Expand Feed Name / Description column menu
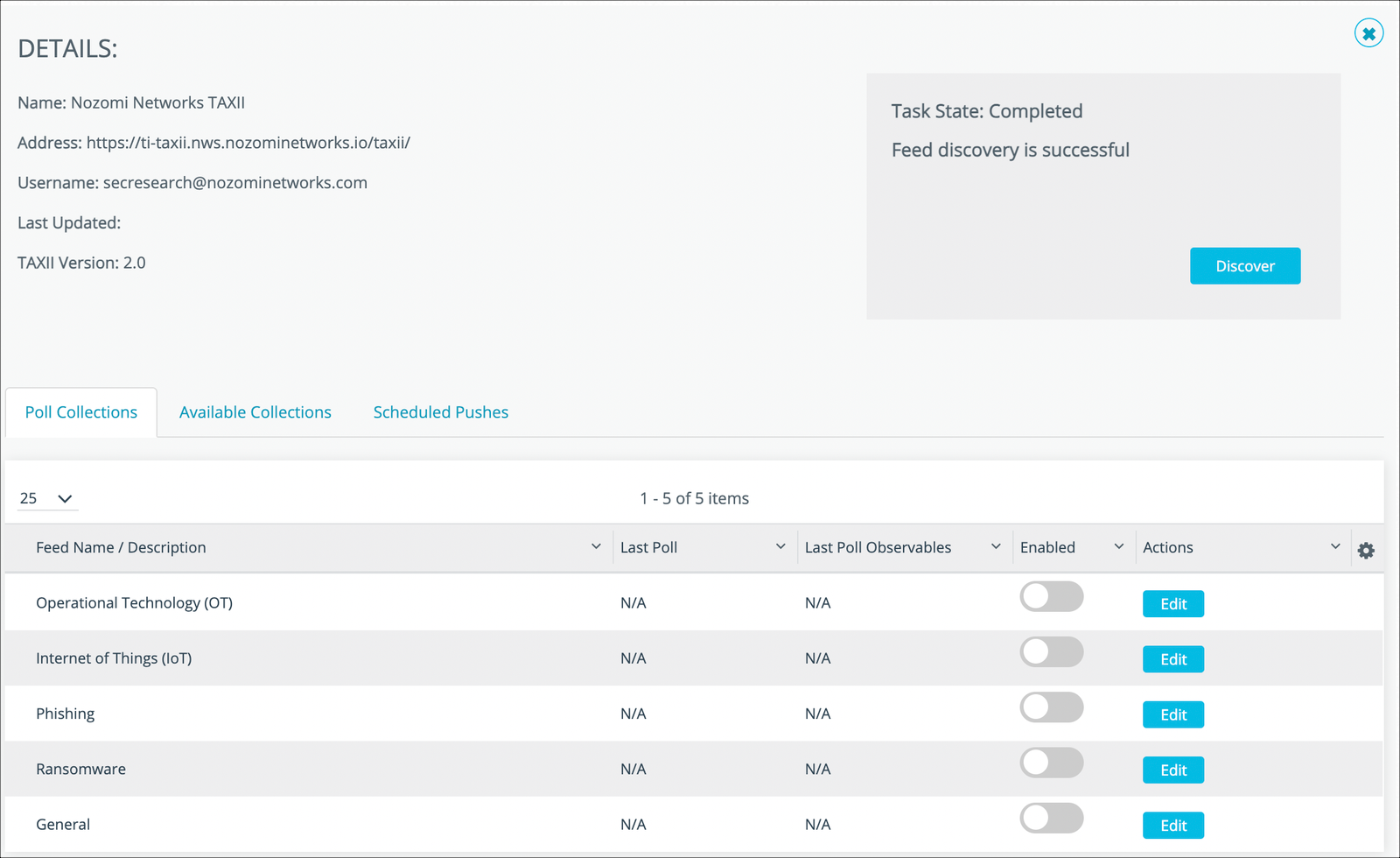Image resolution: width=1400 pixels, height=858 pixels. pos(596,546)
